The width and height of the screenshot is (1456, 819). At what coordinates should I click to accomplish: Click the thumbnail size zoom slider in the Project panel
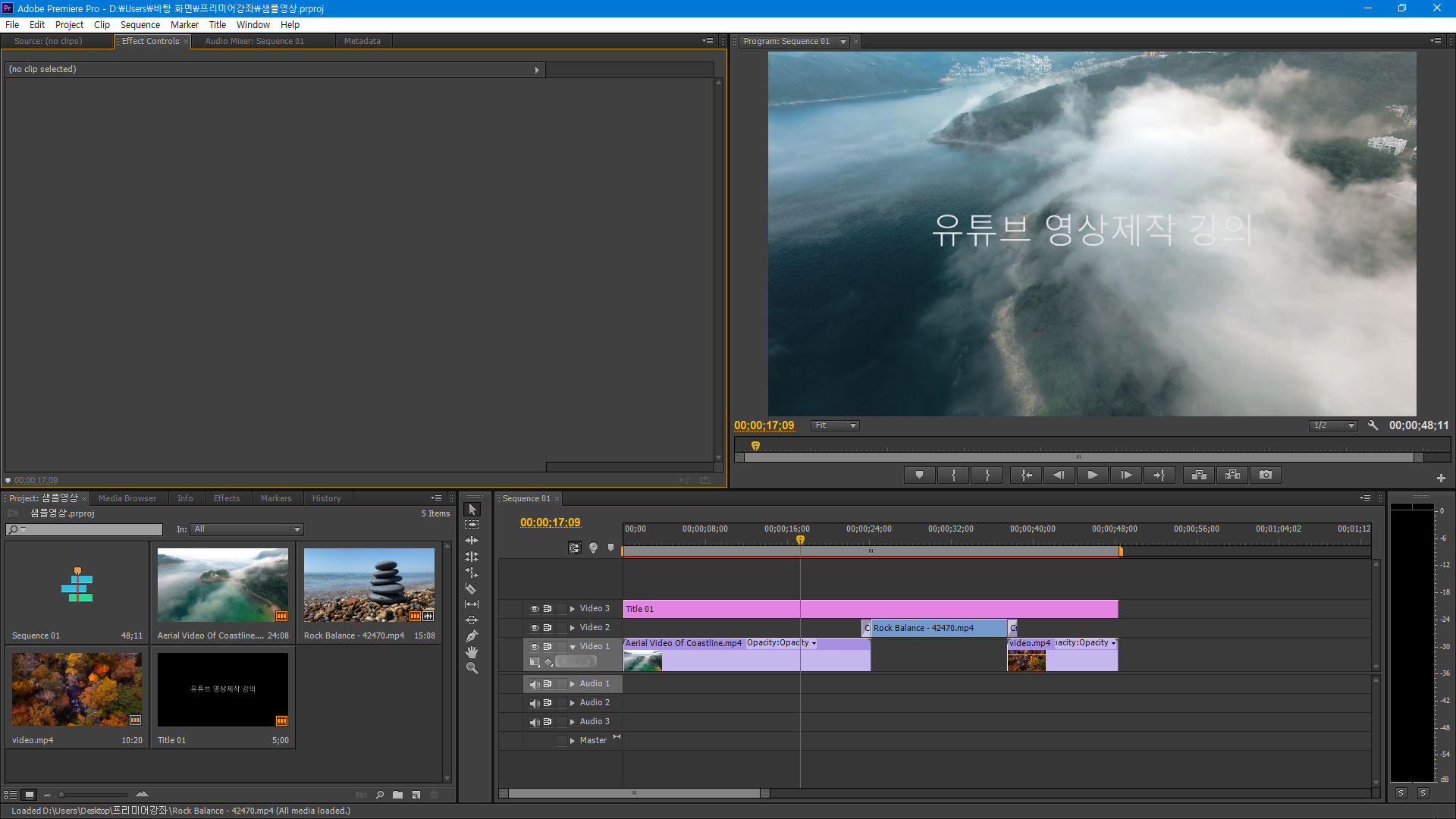(x=62, y=795)
